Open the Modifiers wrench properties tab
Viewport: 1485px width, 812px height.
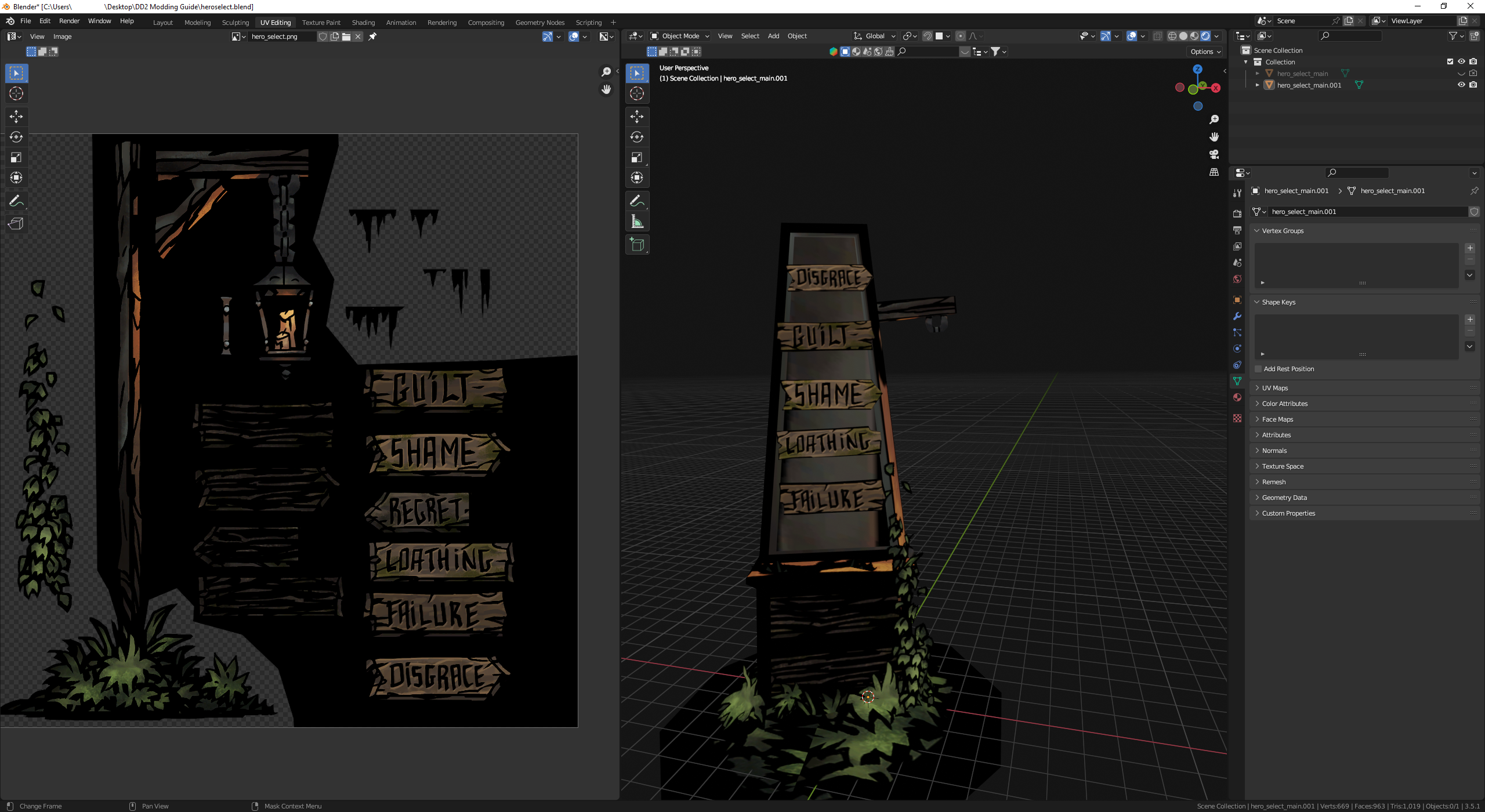click(x=1237, y=316)
